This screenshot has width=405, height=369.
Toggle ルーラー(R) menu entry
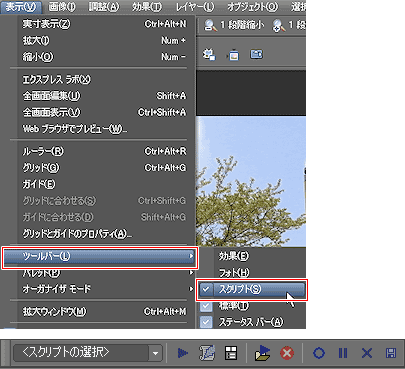pos(100,151)
